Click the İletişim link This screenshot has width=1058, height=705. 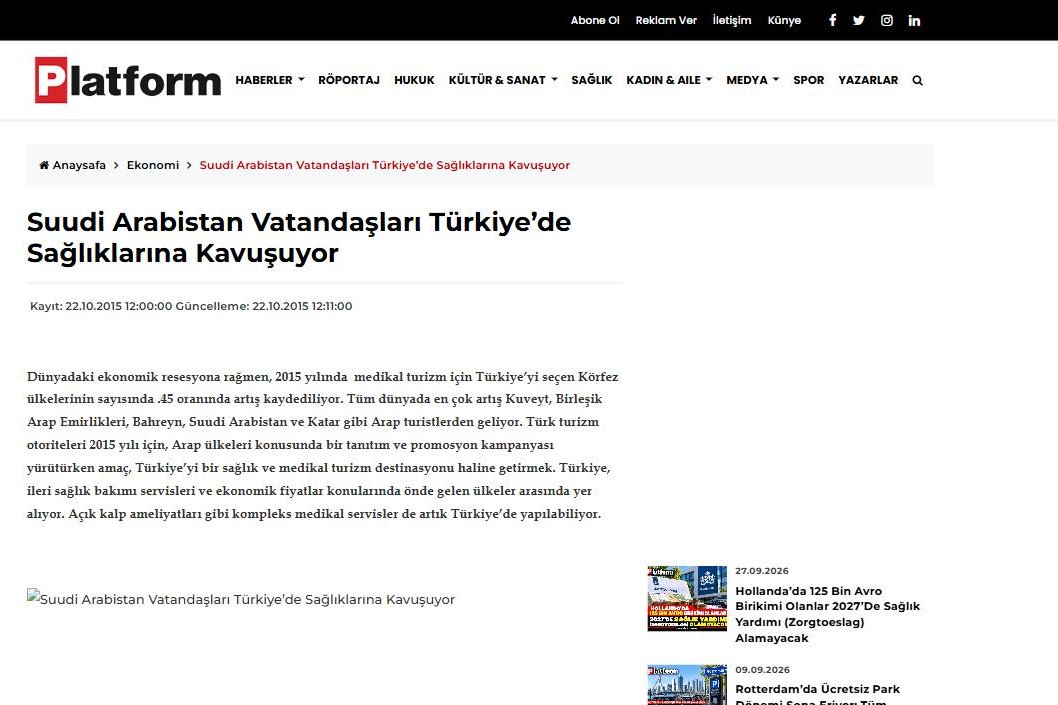[732, 20]
